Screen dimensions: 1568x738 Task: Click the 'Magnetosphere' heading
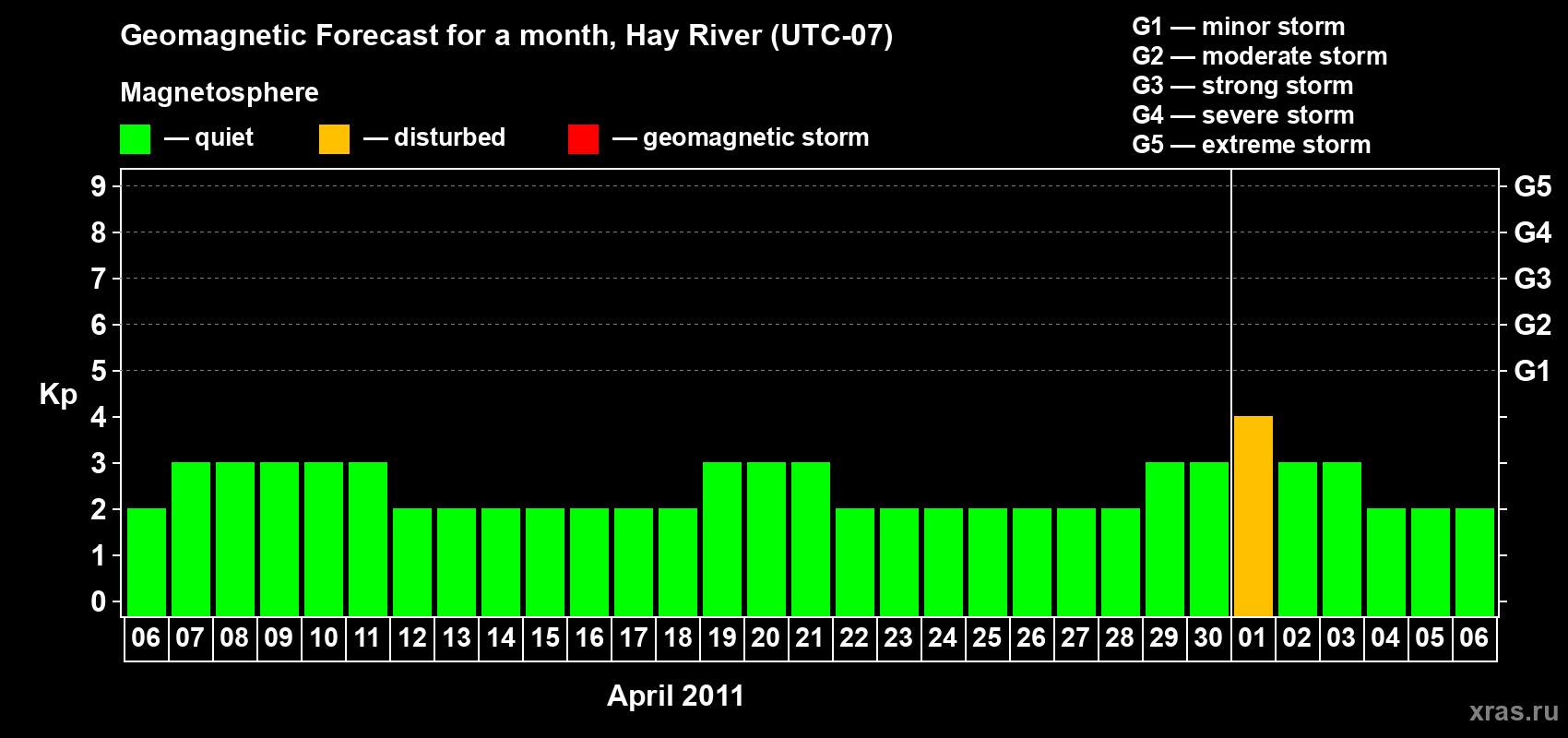pyautogui.click(x=220, y=92)
